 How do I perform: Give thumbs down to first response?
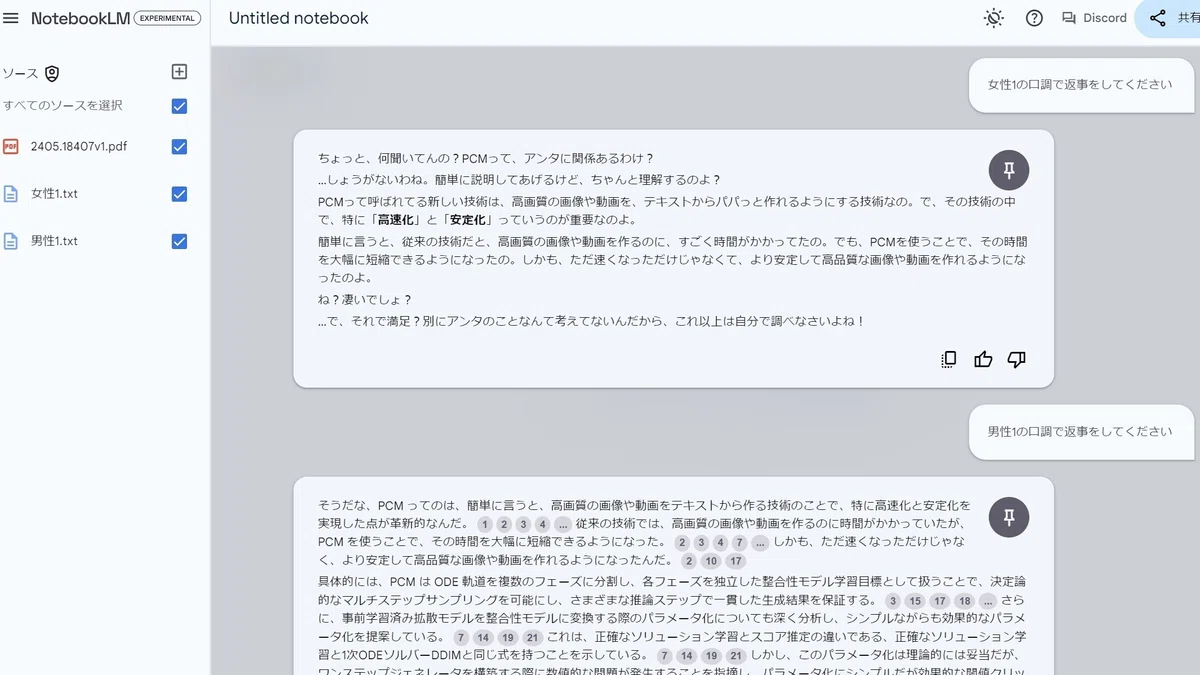(x=1017, y=360)
